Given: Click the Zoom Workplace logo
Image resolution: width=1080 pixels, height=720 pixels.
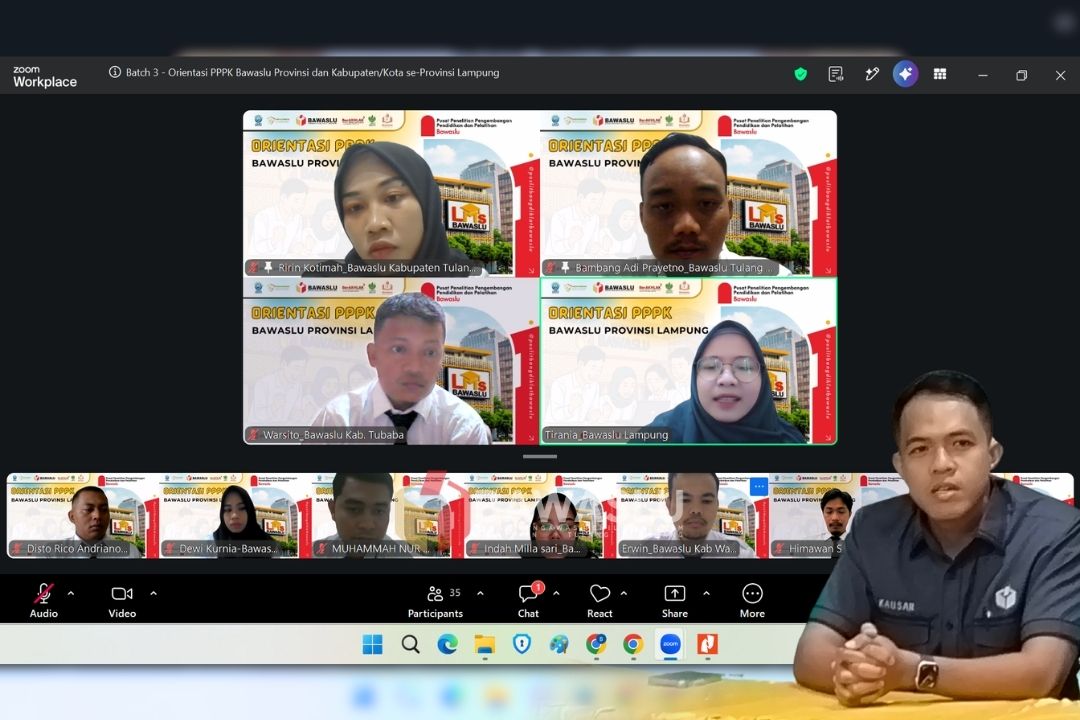Looking at the screenshot, I should click(x=45, y=76).
